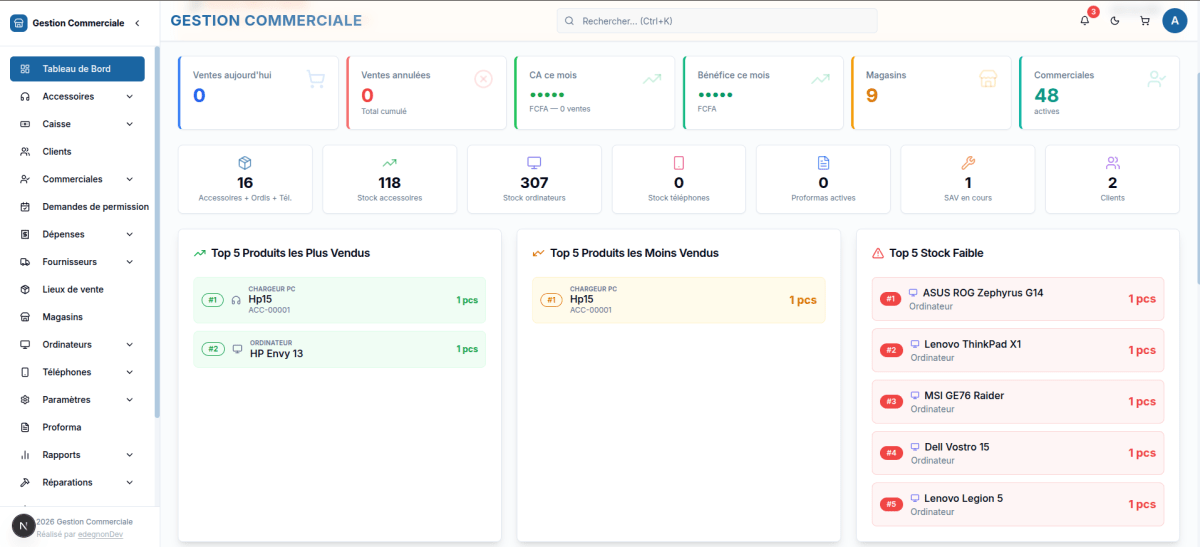Toggle dark mode with moon icon
This screenshot has width=1200, height=547.
1115,20
